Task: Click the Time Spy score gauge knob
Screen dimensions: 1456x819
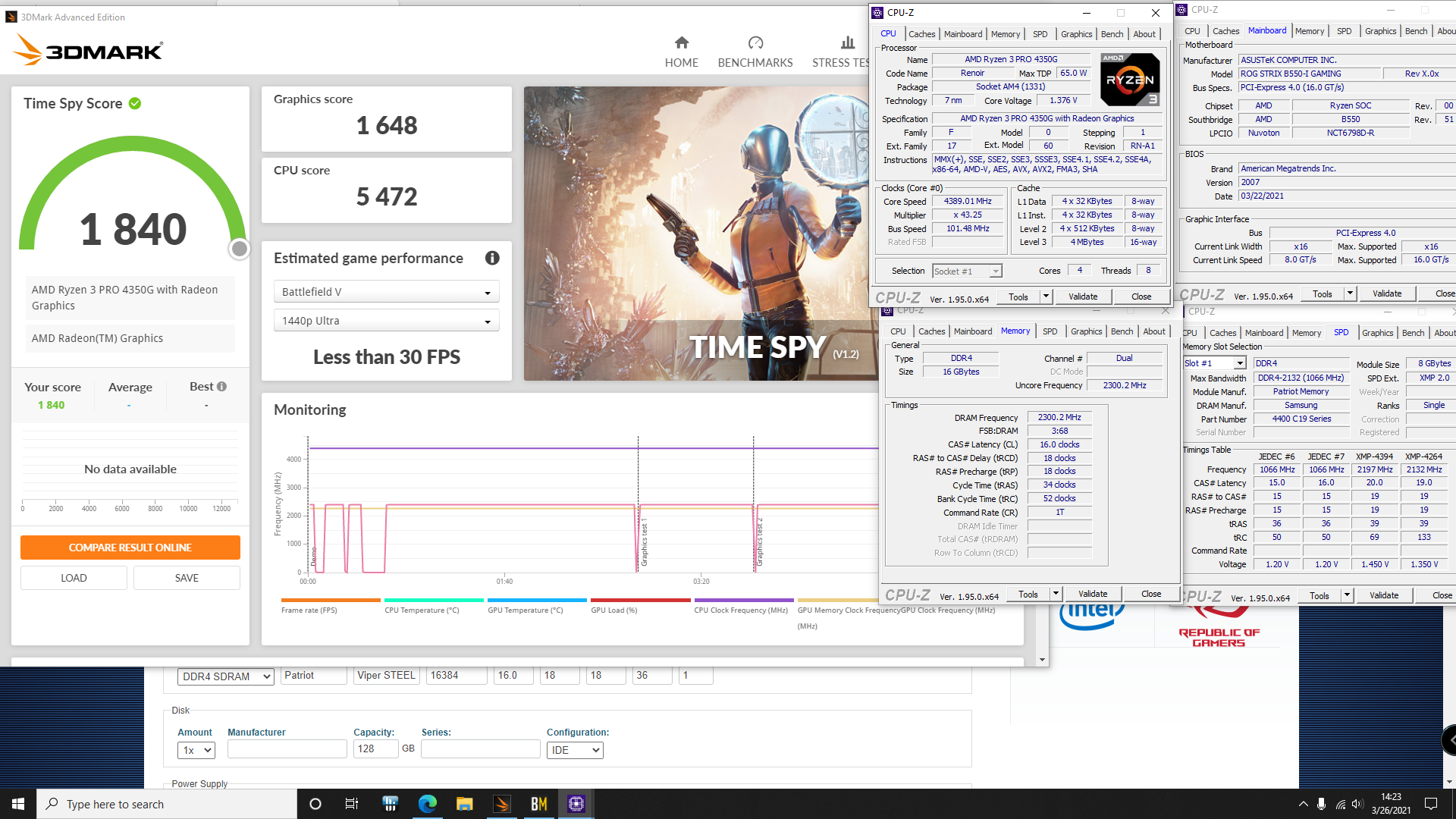Action: pos(240,249)
